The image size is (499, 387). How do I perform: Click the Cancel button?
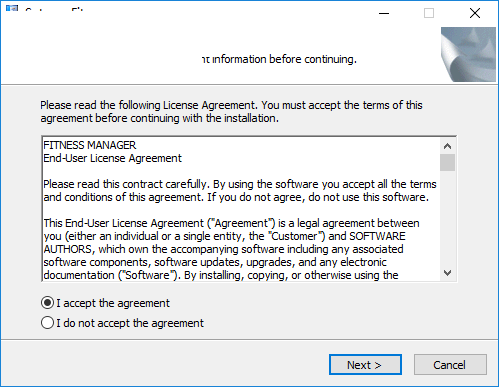tap(450, 365)
